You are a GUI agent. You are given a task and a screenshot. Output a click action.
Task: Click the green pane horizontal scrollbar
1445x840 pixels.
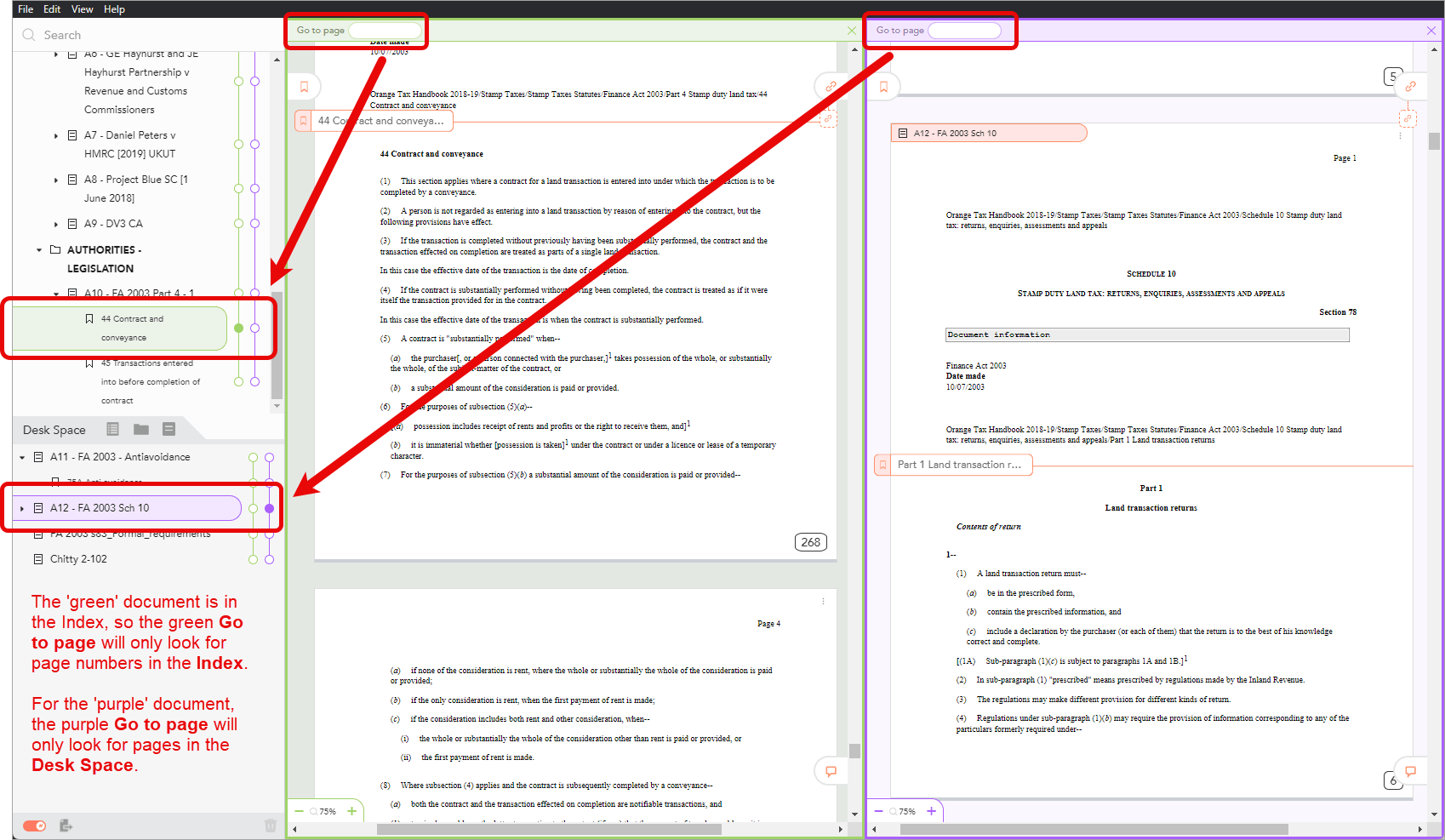pyautogui.click(x=549, y=829)
